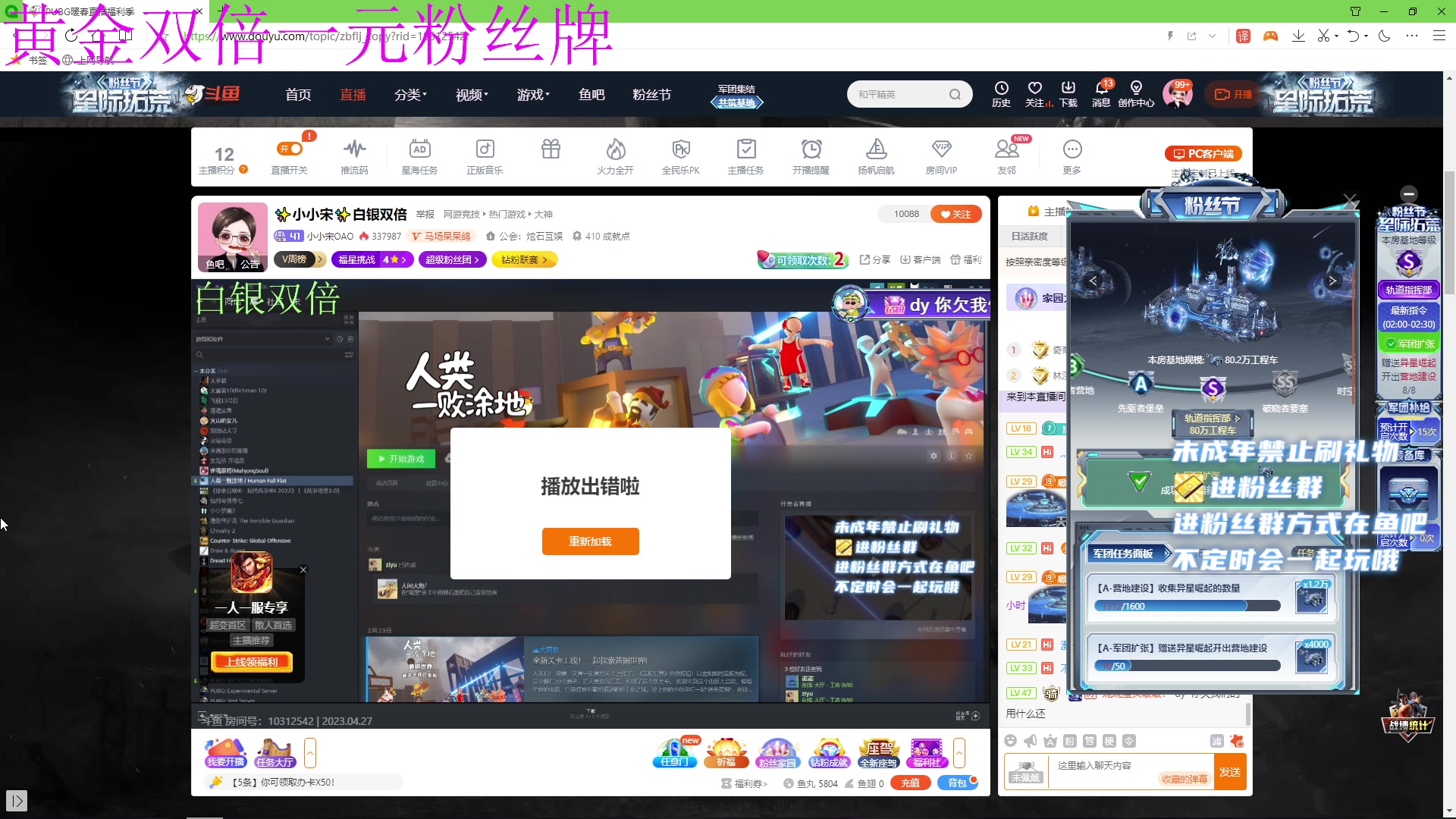
Task: Open the 创作中心 creator center icon
Action: (1137, 93)
